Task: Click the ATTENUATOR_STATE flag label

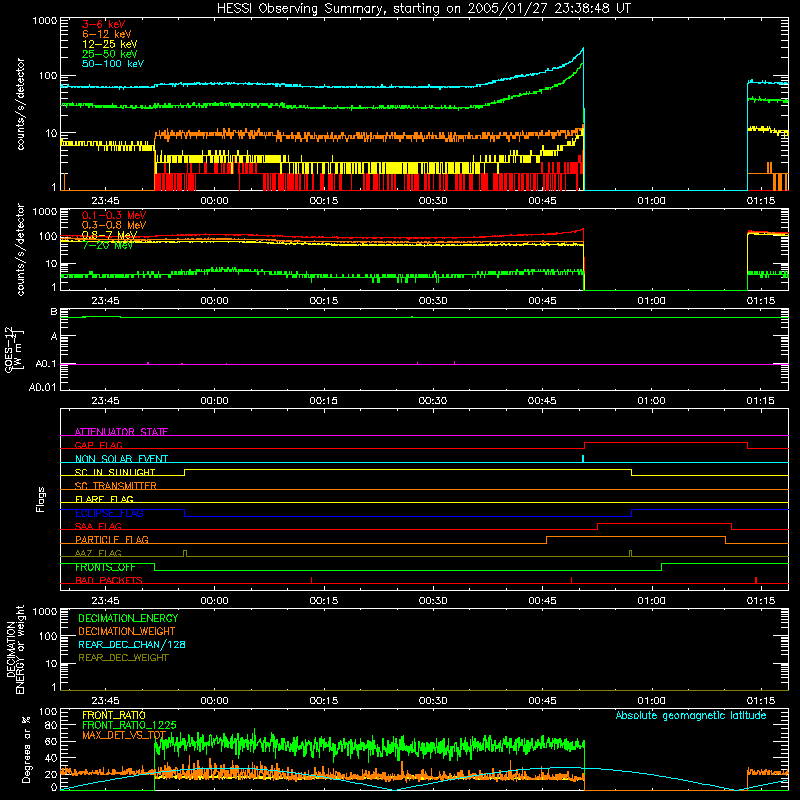Action: coord(121,432)
